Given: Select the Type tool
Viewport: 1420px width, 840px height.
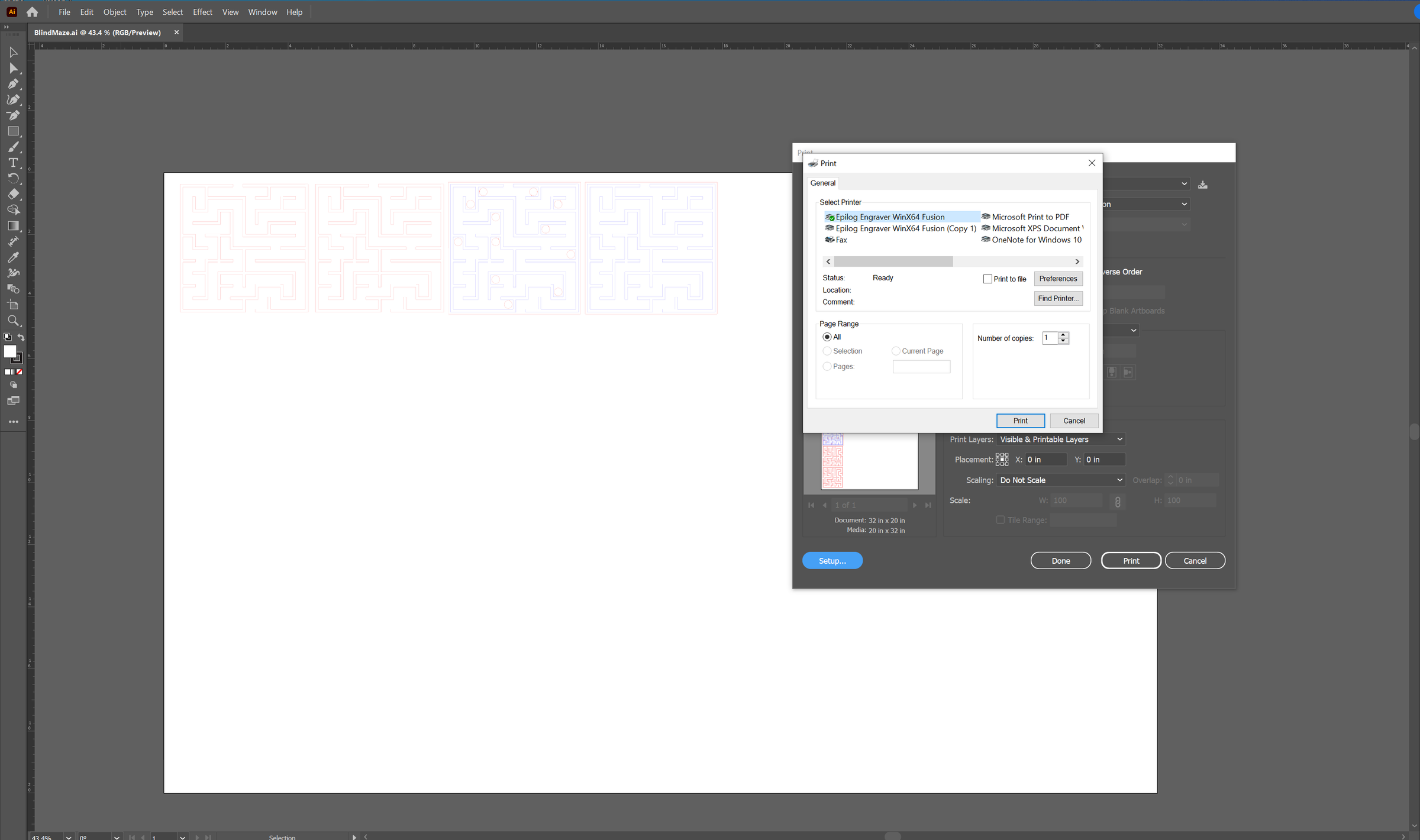Looking at the screenshot, I should pos(13,163).
